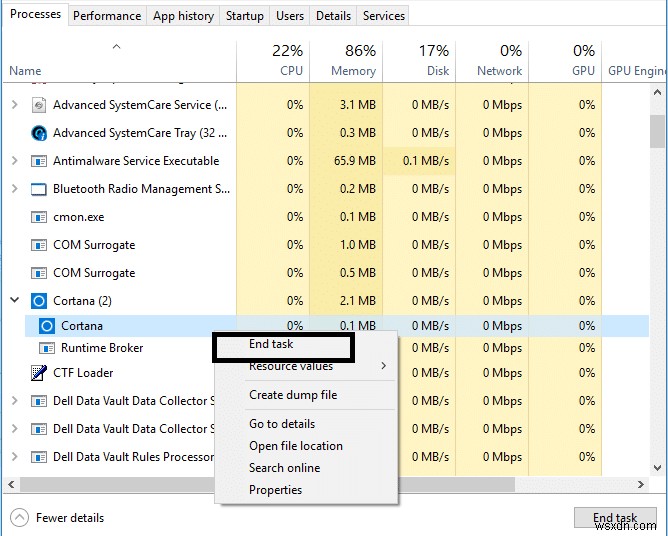This screenshot has height=536, width=668.
Task: Collapse the Cortana (2) group
Action: 15,300
